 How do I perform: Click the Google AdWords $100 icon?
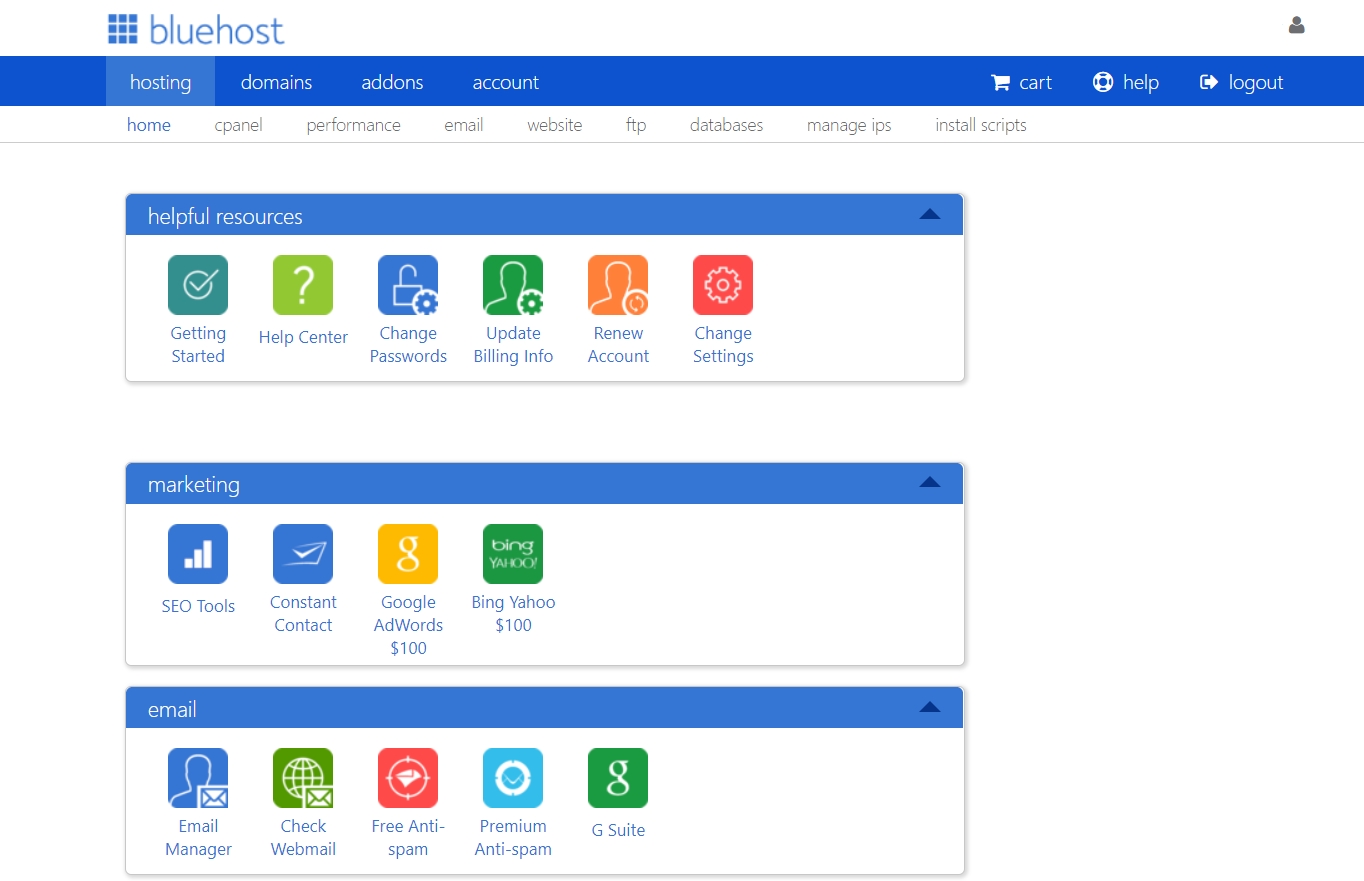(x=408, y=554)
